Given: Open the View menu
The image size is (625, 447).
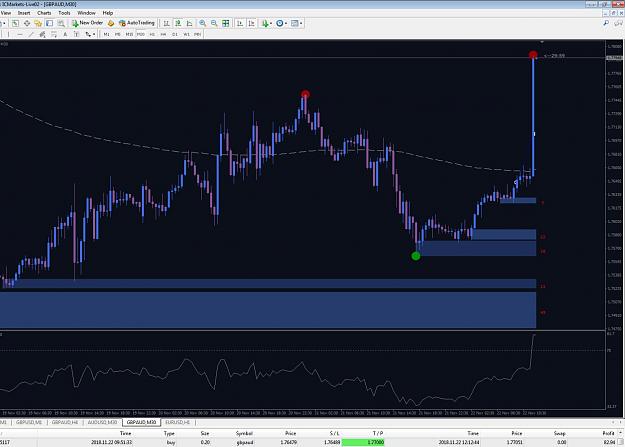Looking at the screenshot, I should pyautogui.click(x=6, y=13).
